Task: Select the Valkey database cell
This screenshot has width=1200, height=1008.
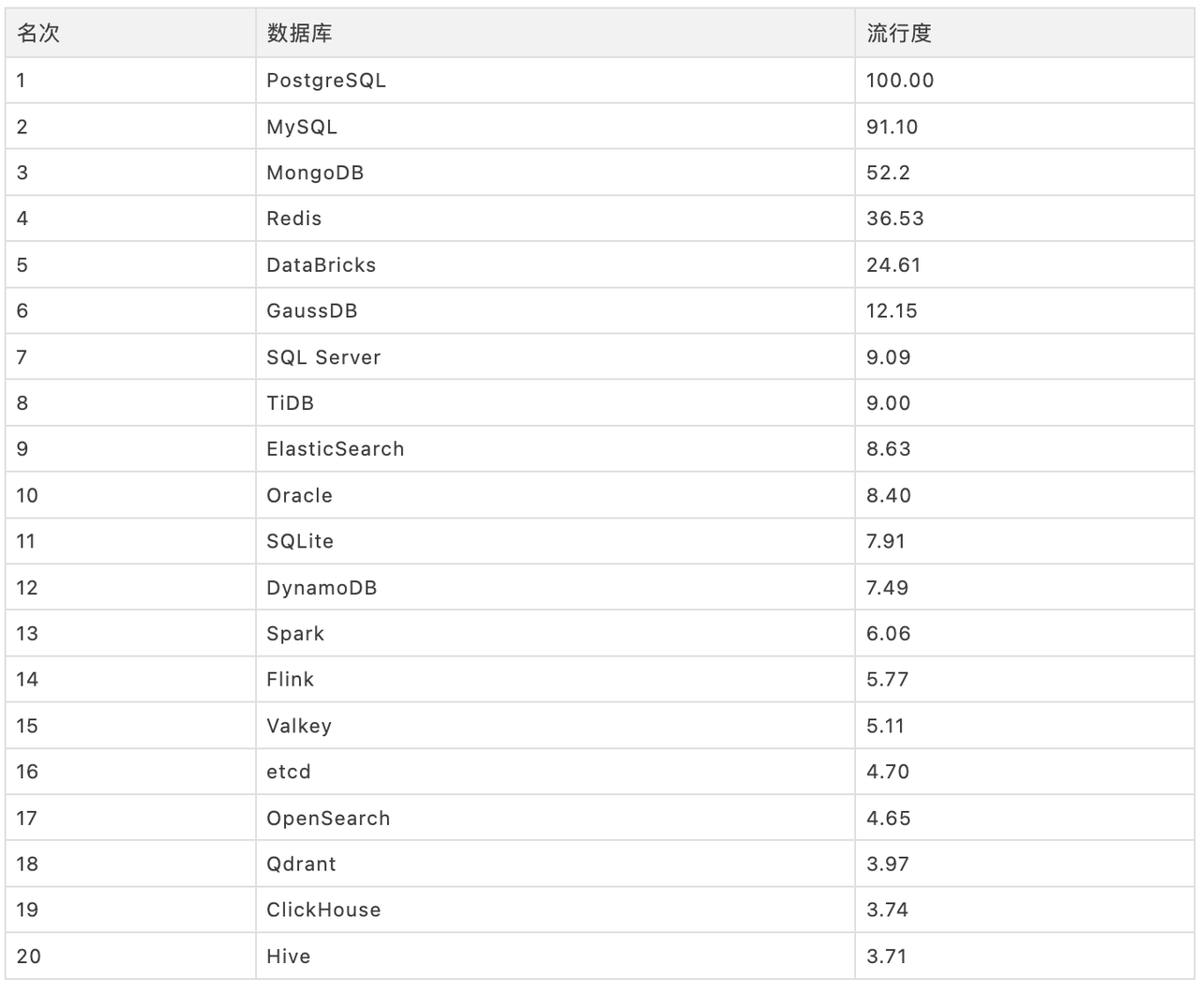Action: coord(299,726)
